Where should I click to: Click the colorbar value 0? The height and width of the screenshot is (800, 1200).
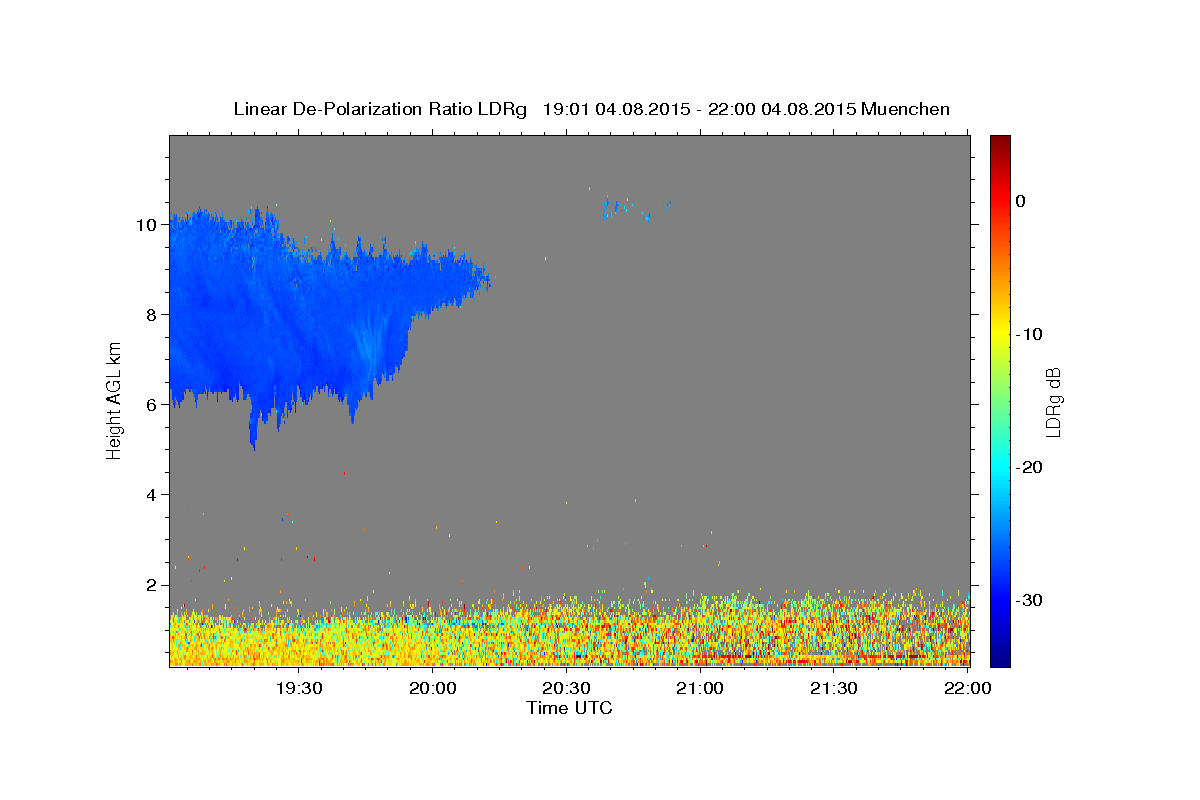coord(1021,201)
